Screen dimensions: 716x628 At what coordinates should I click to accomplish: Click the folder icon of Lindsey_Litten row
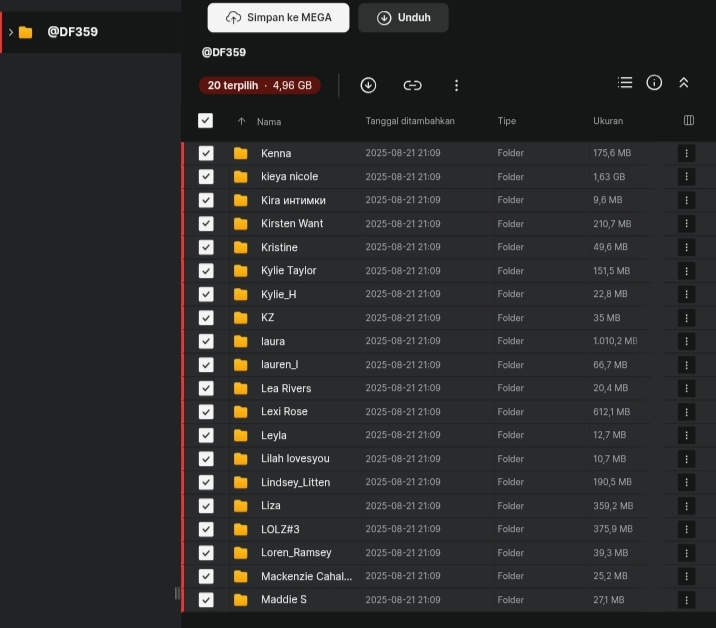click(x=241, y=482)
